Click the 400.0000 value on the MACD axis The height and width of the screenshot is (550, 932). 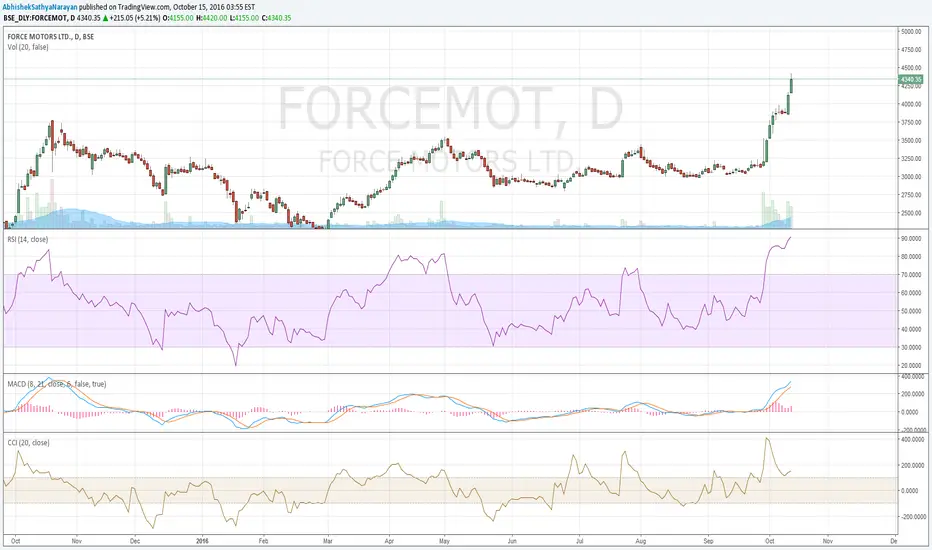[912, 376]
